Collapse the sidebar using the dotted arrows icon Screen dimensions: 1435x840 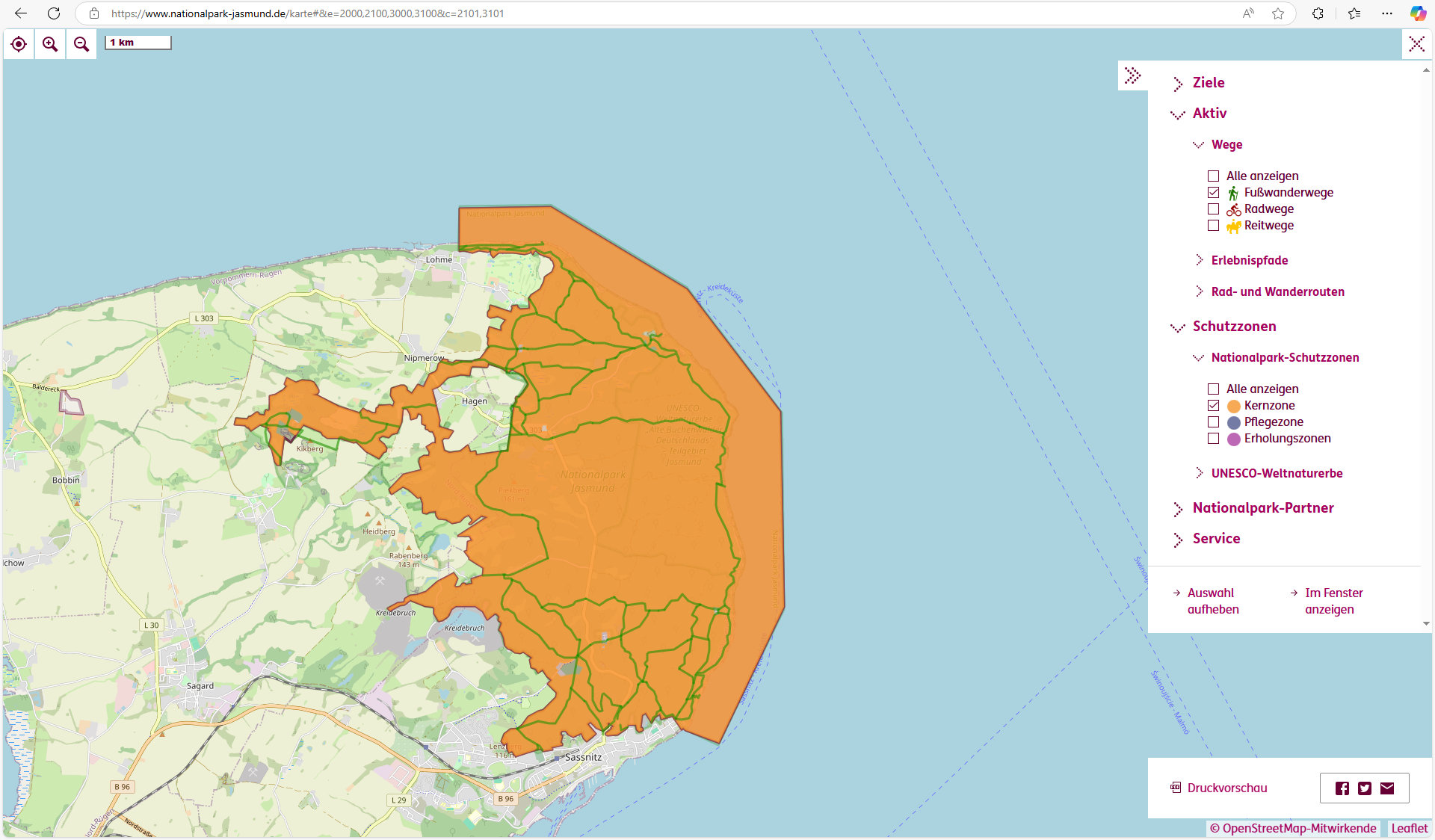point(1132,75)
